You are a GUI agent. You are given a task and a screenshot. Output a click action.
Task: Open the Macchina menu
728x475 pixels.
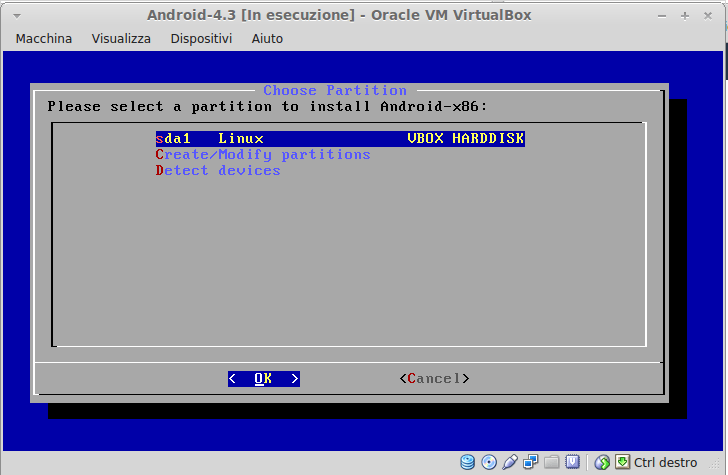coord(44,39)
